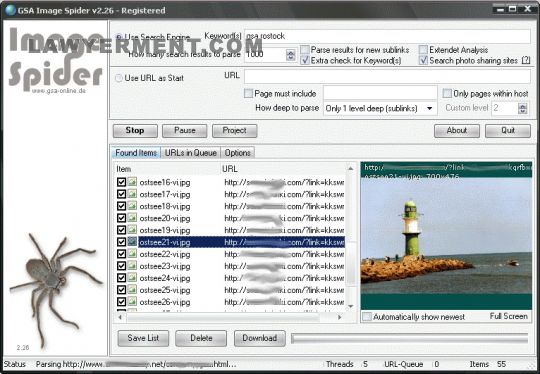Select the ostsee22-vi.jpg row

point(230,254)
